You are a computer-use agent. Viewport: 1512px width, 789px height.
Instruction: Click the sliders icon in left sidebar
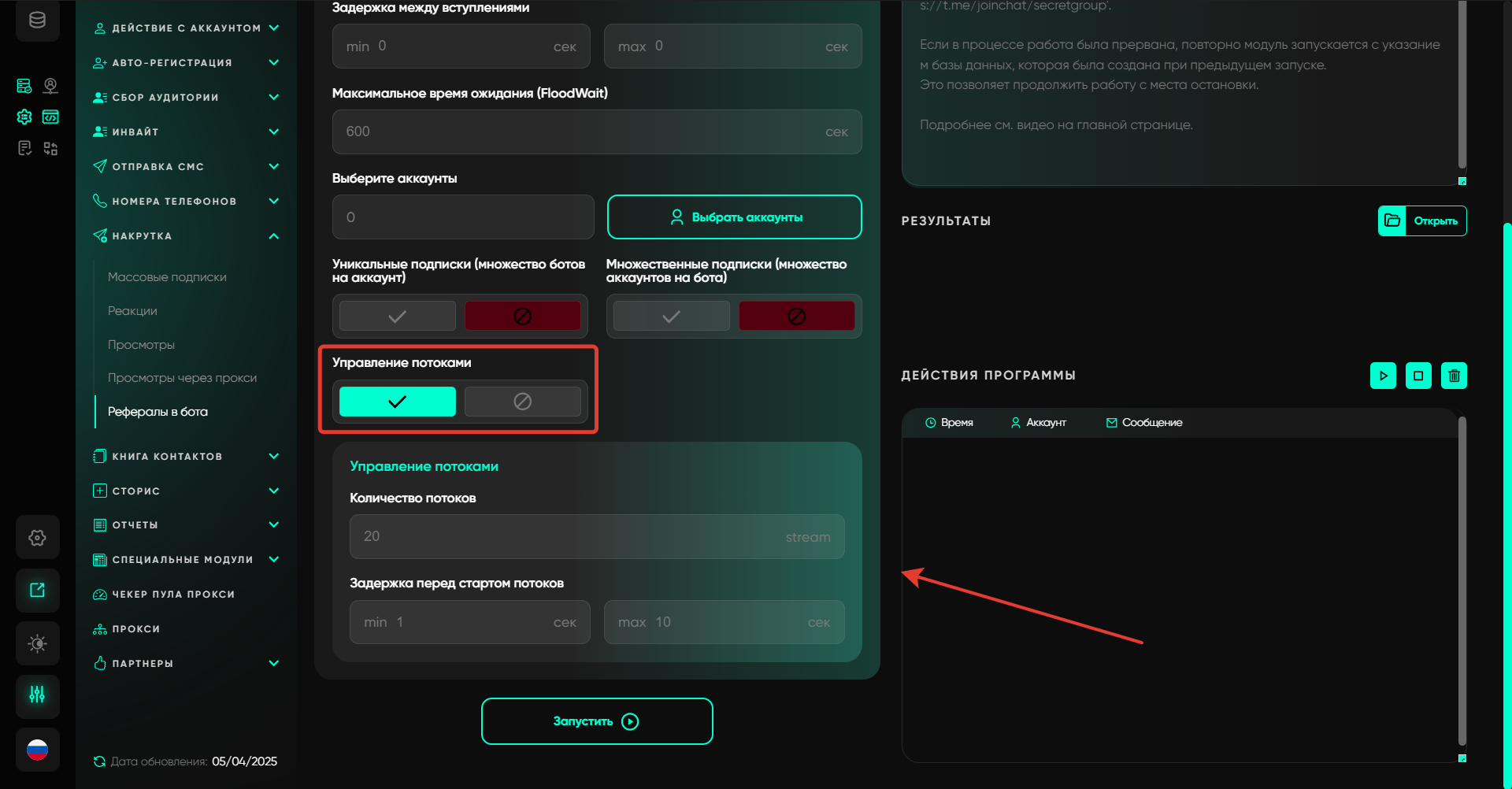click(37, 695)
